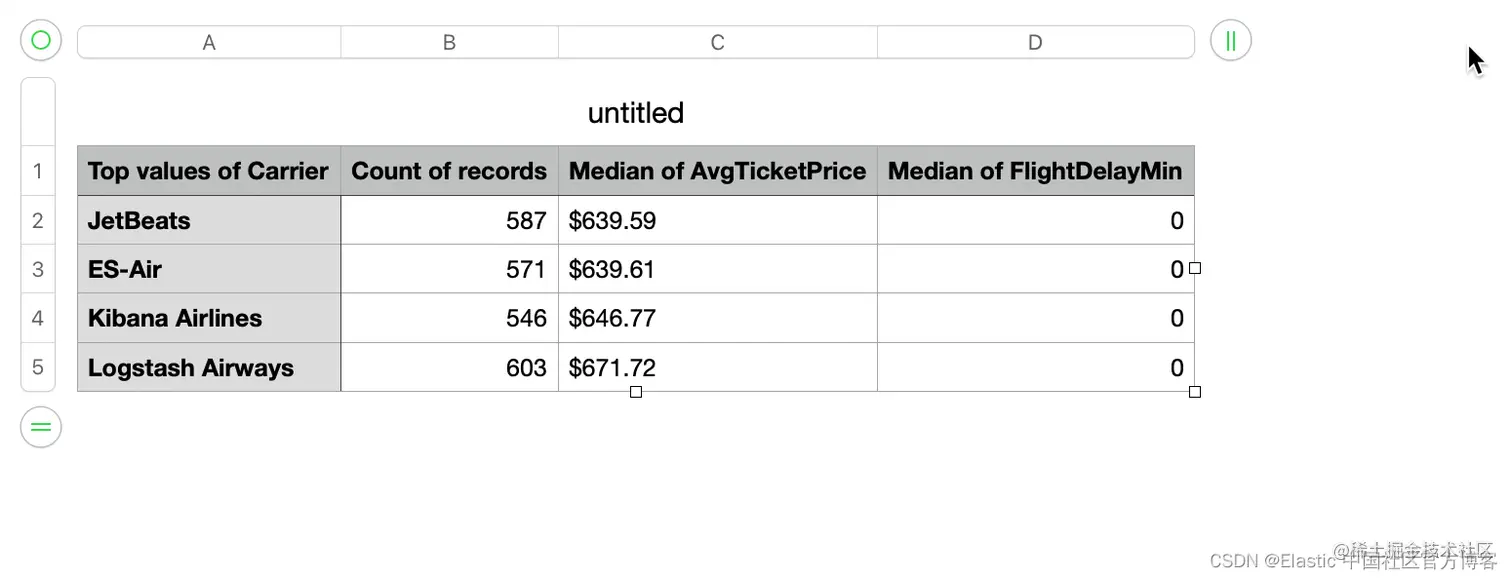The image size is (1512, 579).
Task: Select the $671.72 ticket price cell
Action: 717,368
